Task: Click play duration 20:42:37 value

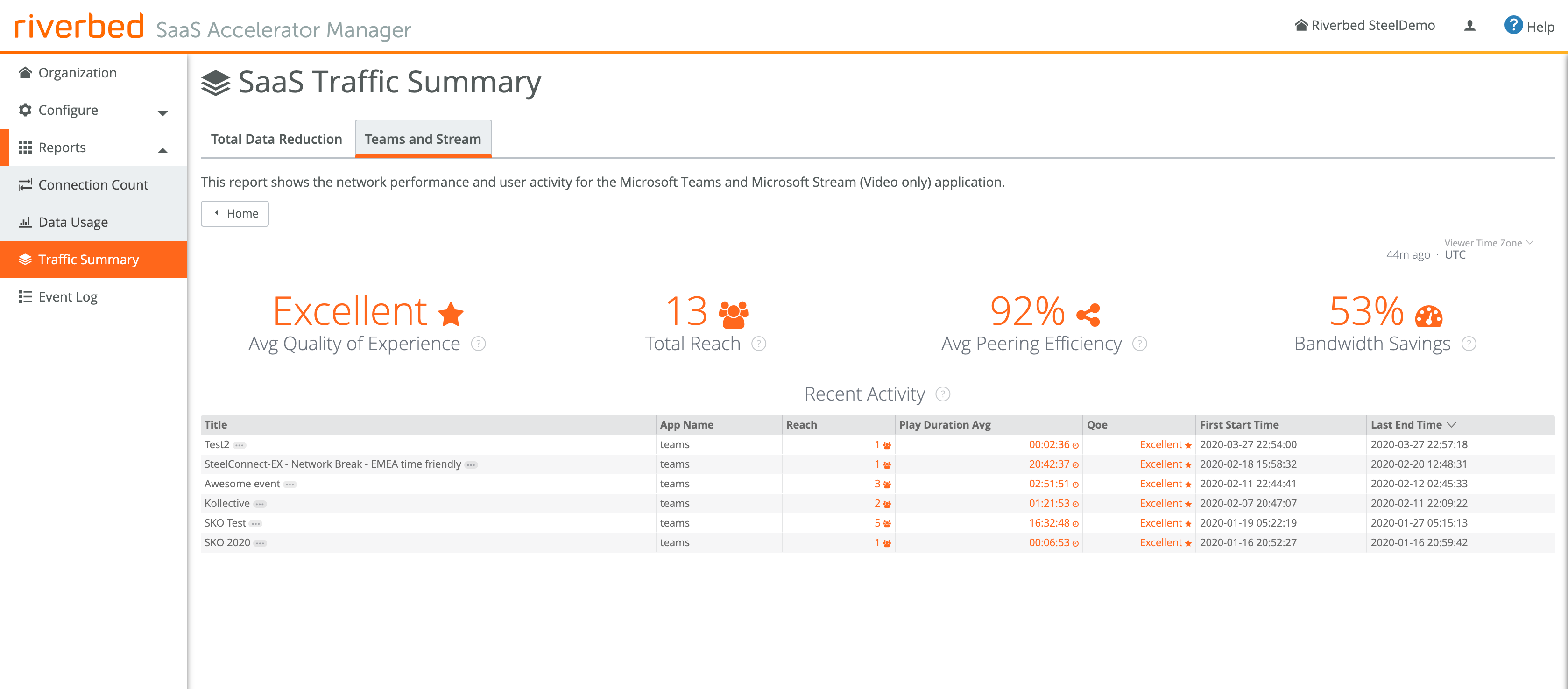Action: pos(1049,464)
